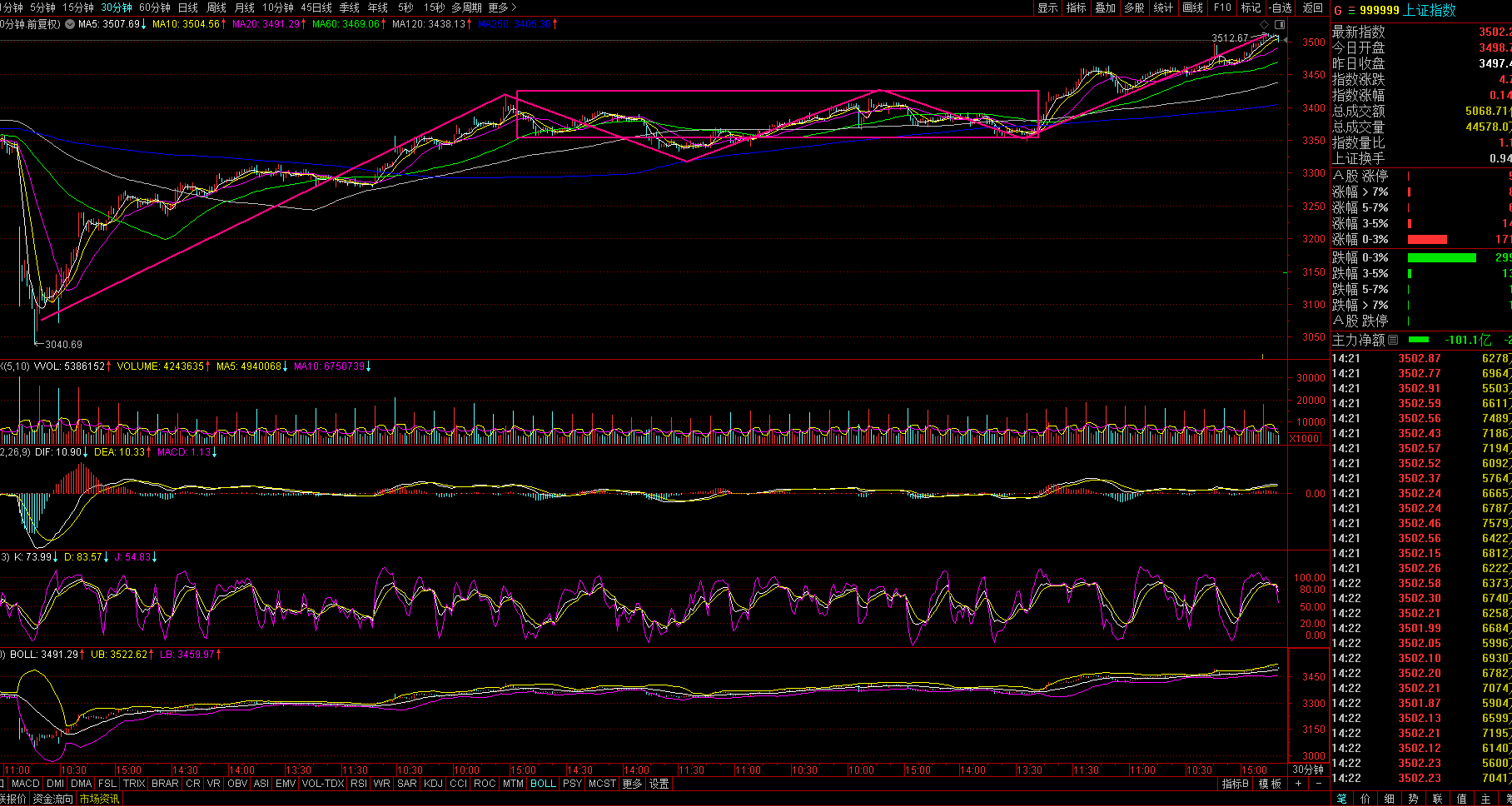Click the F10 button
Screen dimensions: 1512x807
pos(1222,7)
